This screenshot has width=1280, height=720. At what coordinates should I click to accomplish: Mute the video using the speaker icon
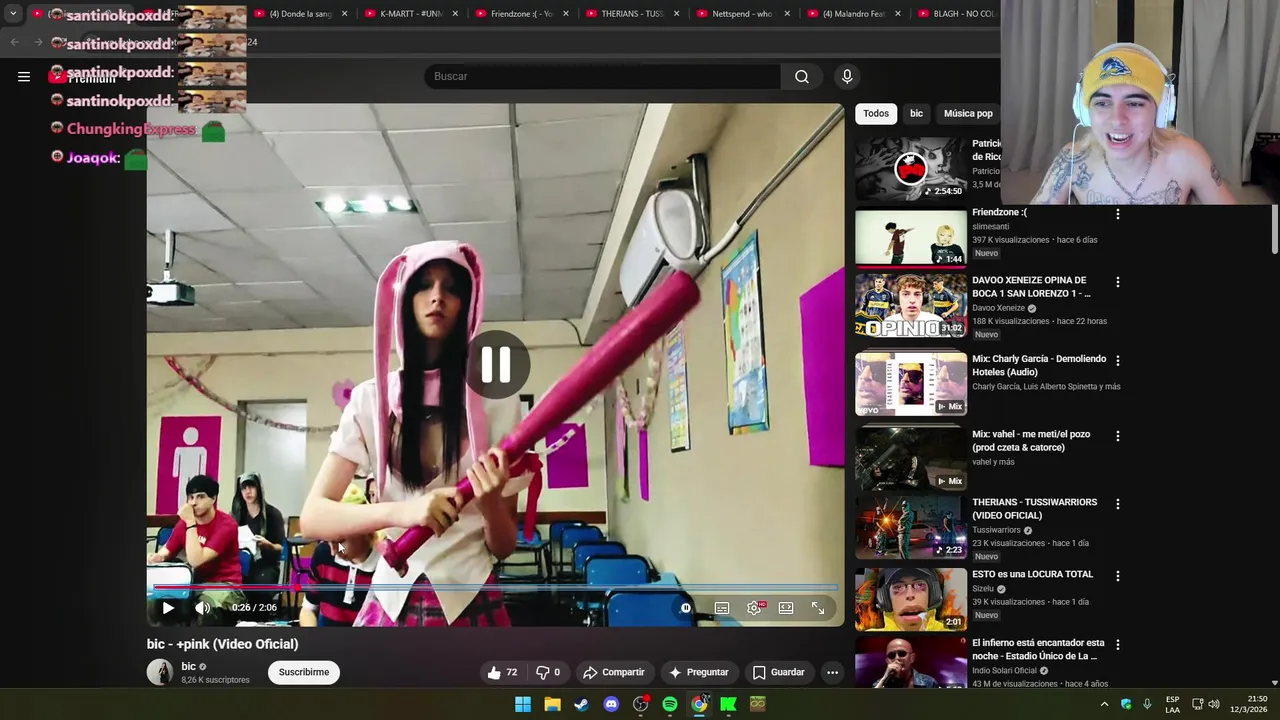coord(203,607)
